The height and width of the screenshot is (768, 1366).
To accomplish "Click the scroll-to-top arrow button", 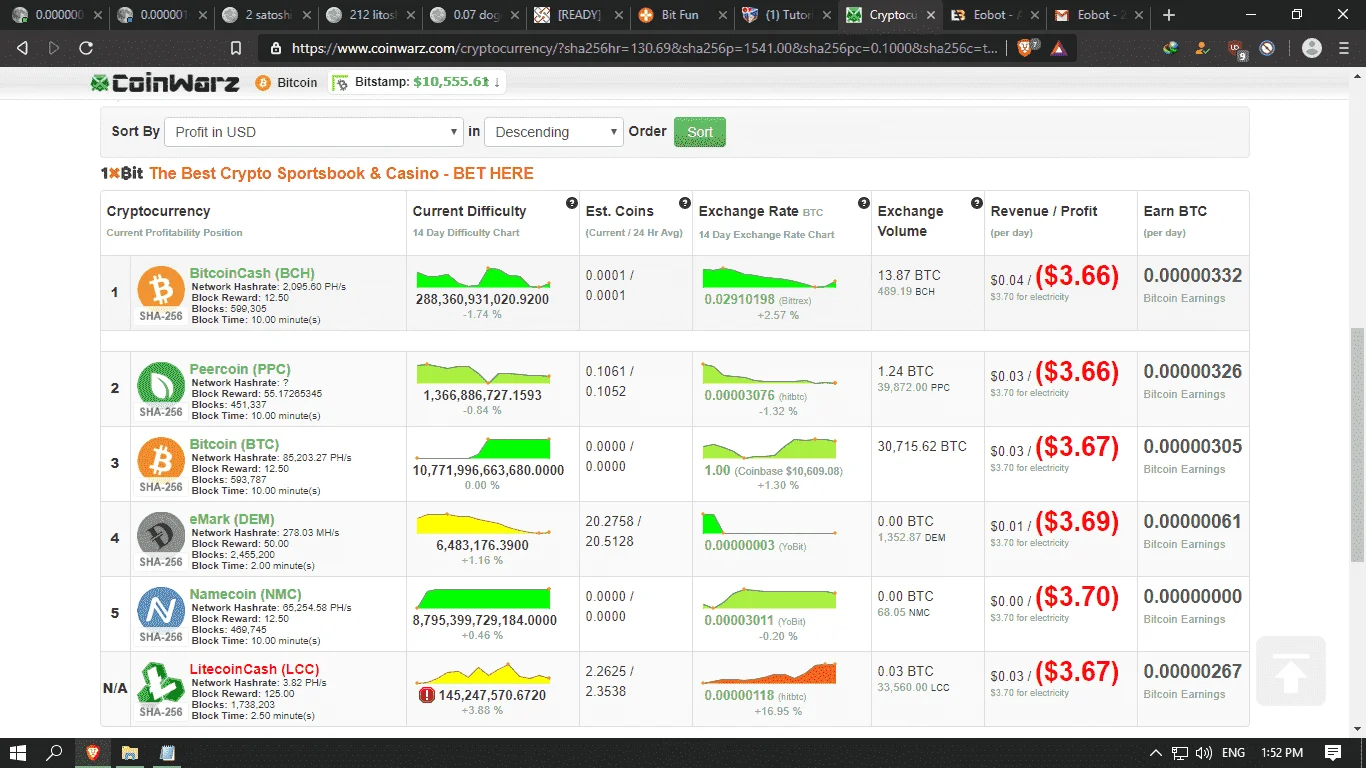I will tap(1291, 671).
